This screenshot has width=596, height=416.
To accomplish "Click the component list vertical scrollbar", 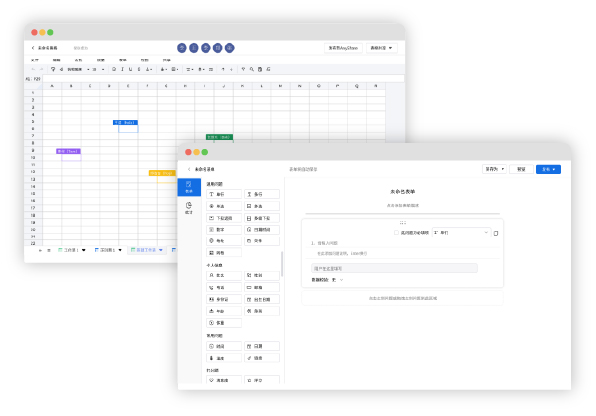I will click(x=282, y=264).
